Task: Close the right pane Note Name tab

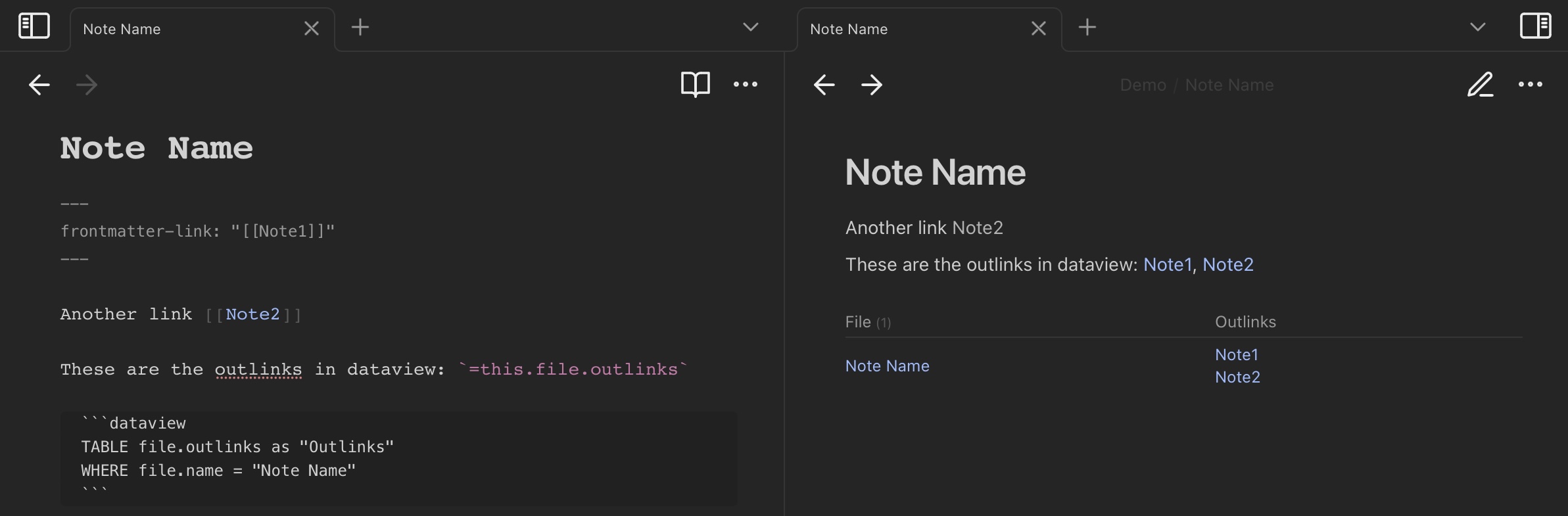Action: point(1039,28)
